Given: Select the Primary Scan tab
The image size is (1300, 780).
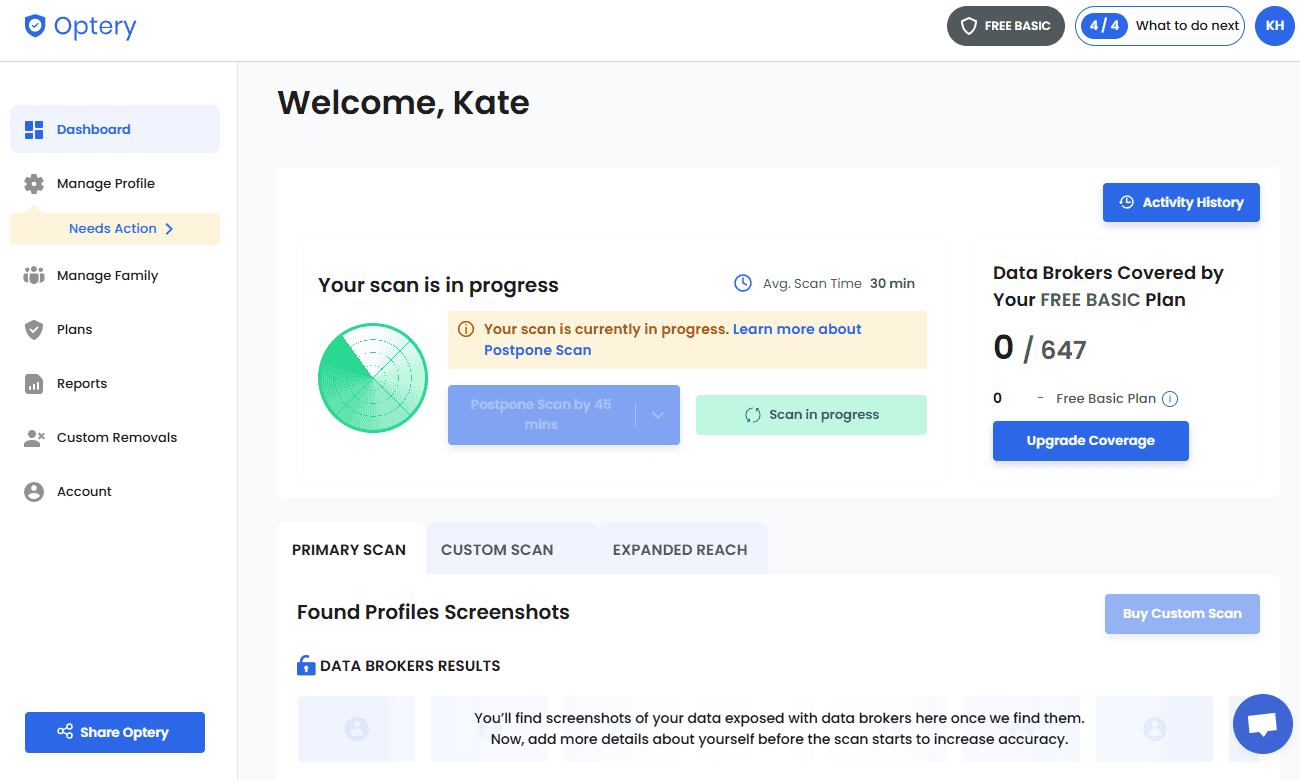Looking at the screenshot, I should tap(349, 550).
